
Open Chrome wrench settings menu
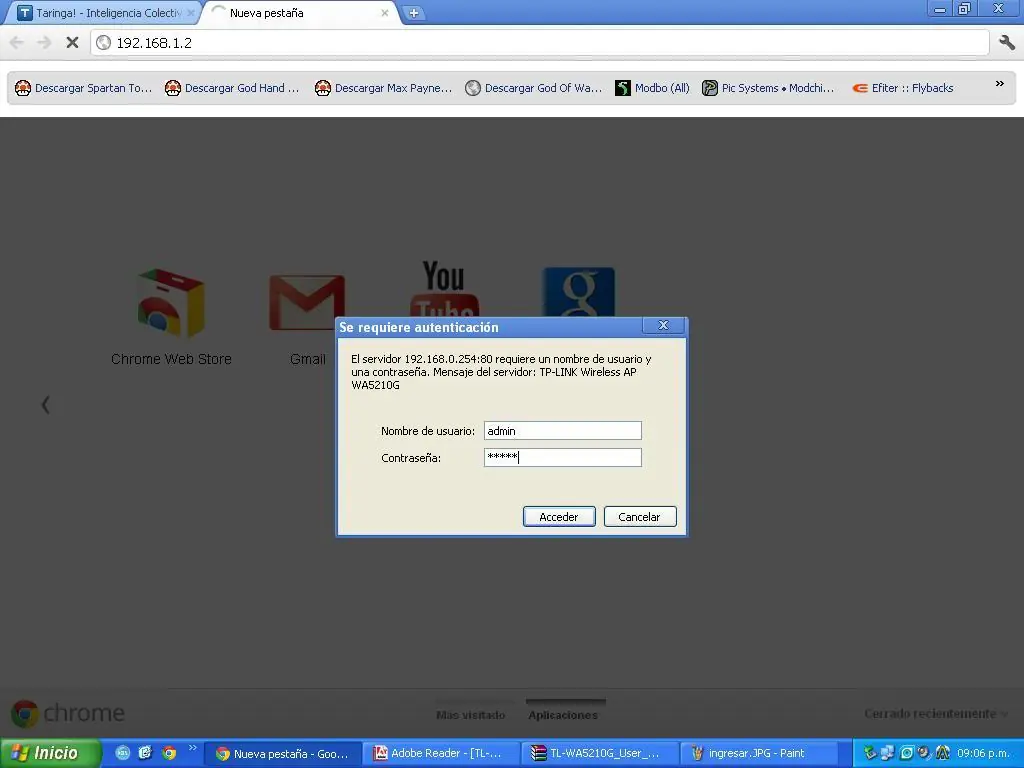coord(1006,43)
